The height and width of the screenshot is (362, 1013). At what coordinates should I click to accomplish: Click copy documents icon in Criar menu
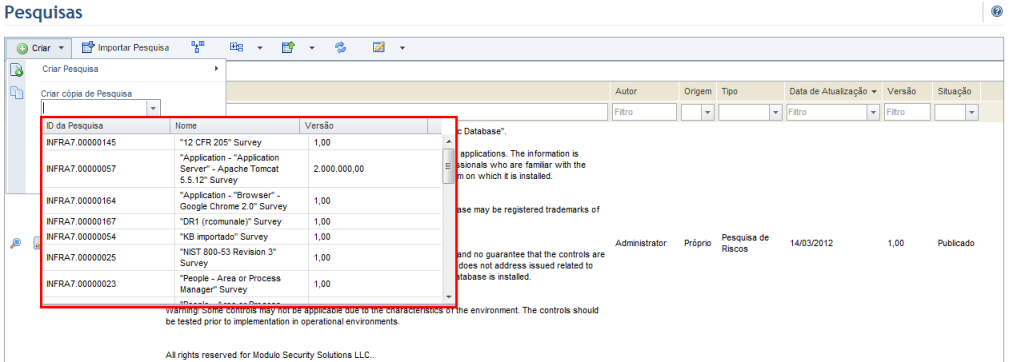17,94
